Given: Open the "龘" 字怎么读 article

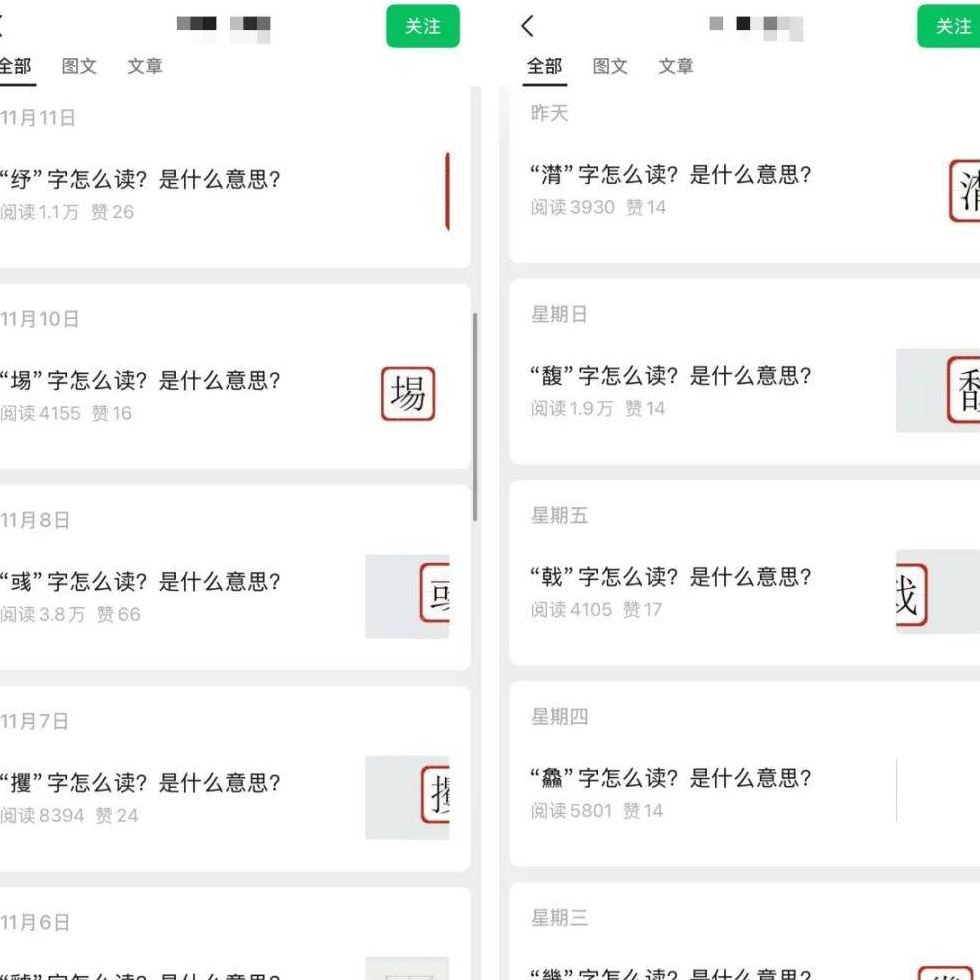Looking at the screenshot, I should pos(670,778).
